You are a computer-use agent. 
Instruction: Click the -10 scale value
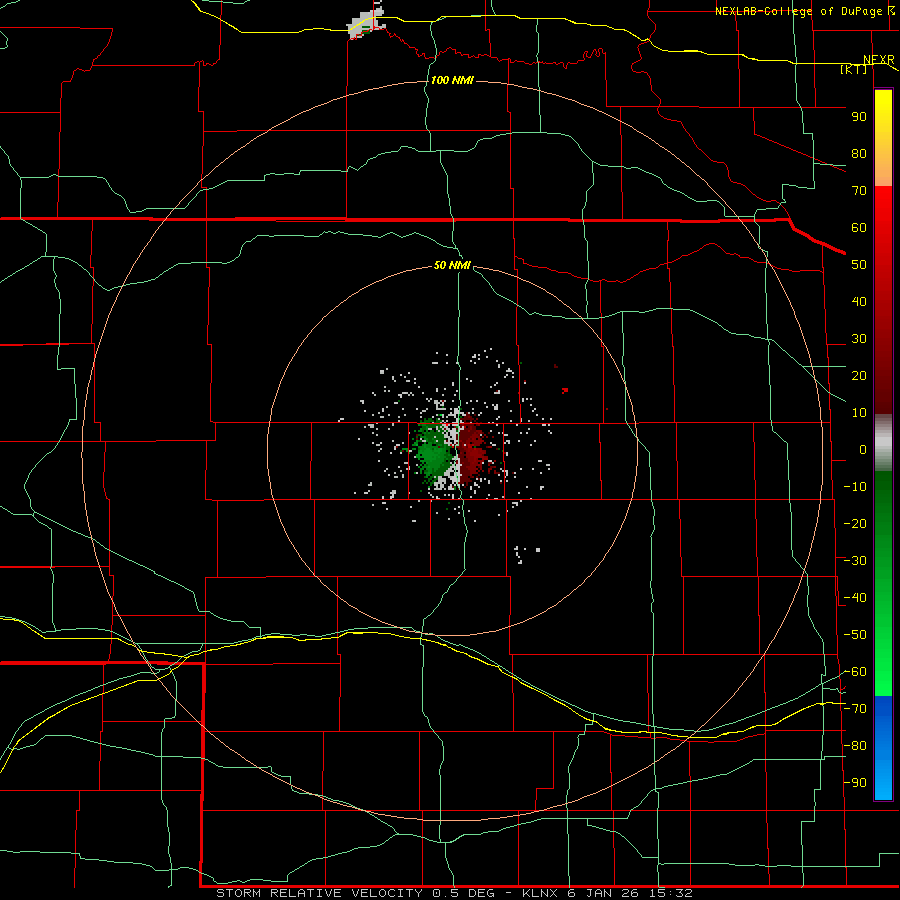pos(855,487)
